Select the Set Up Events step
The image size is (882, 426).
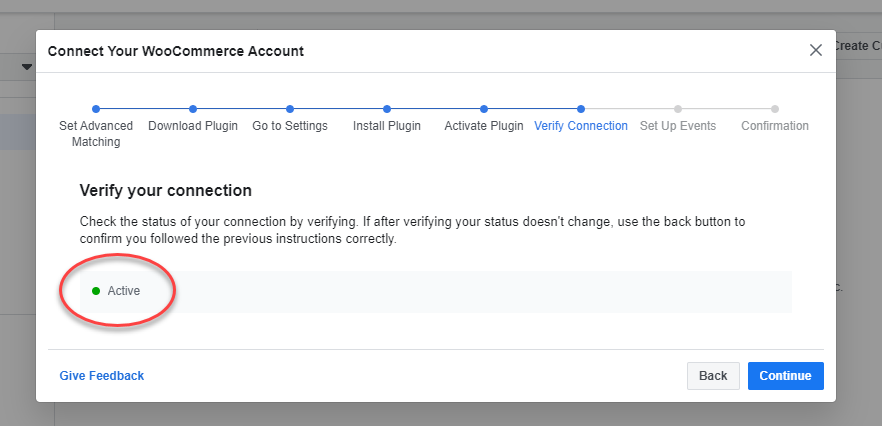point(678,125)
